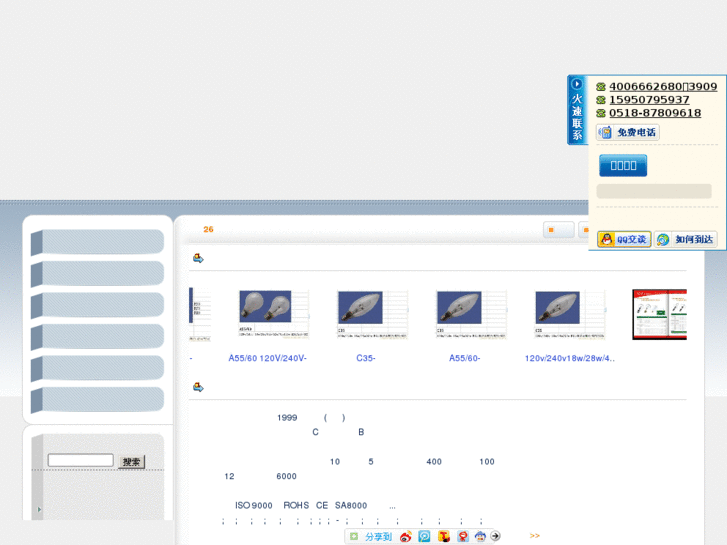Open the 如何到达 directions button

click(685, 239)
